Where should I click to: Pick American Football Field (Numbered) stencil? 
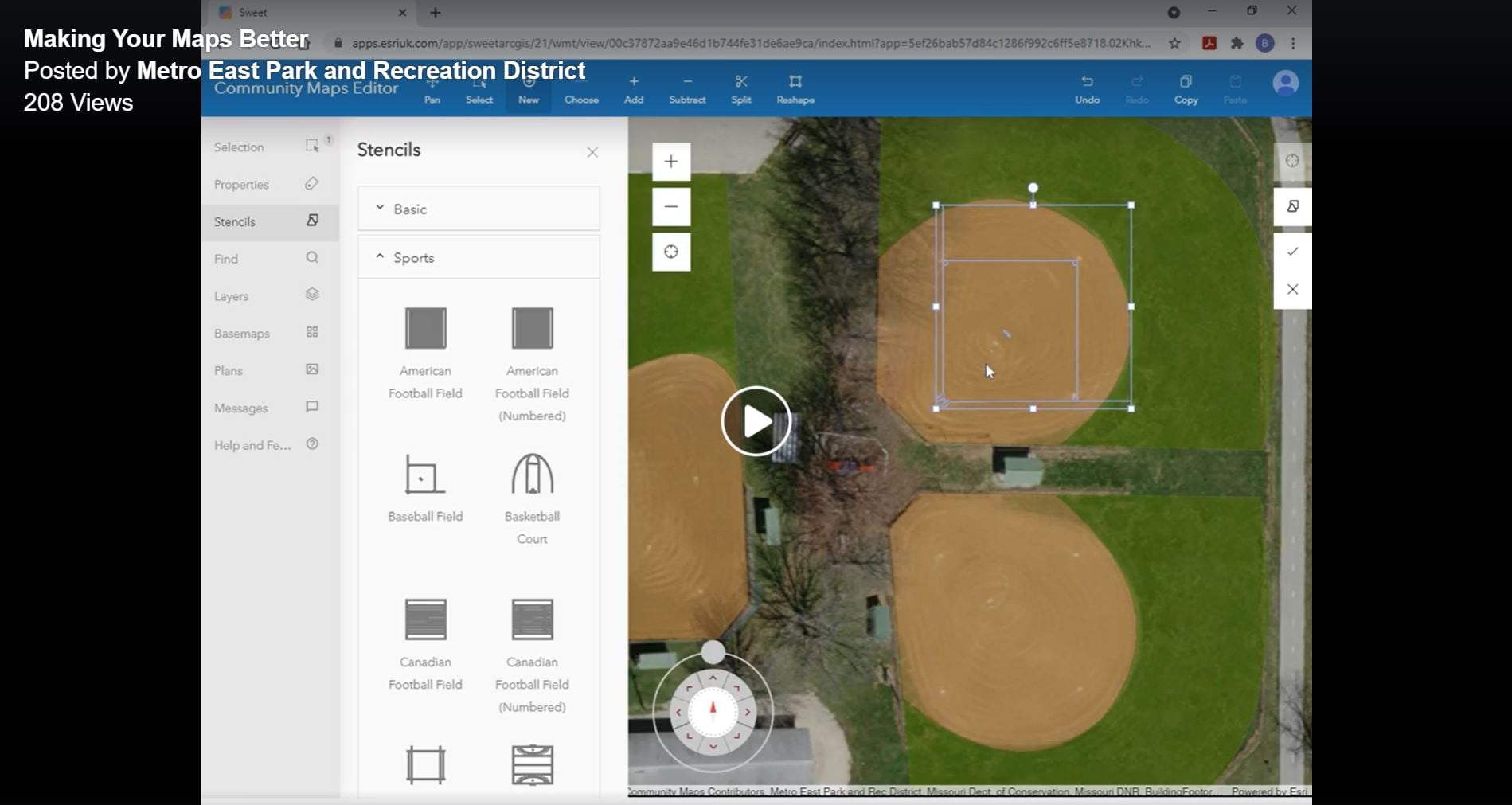point(532,365)
